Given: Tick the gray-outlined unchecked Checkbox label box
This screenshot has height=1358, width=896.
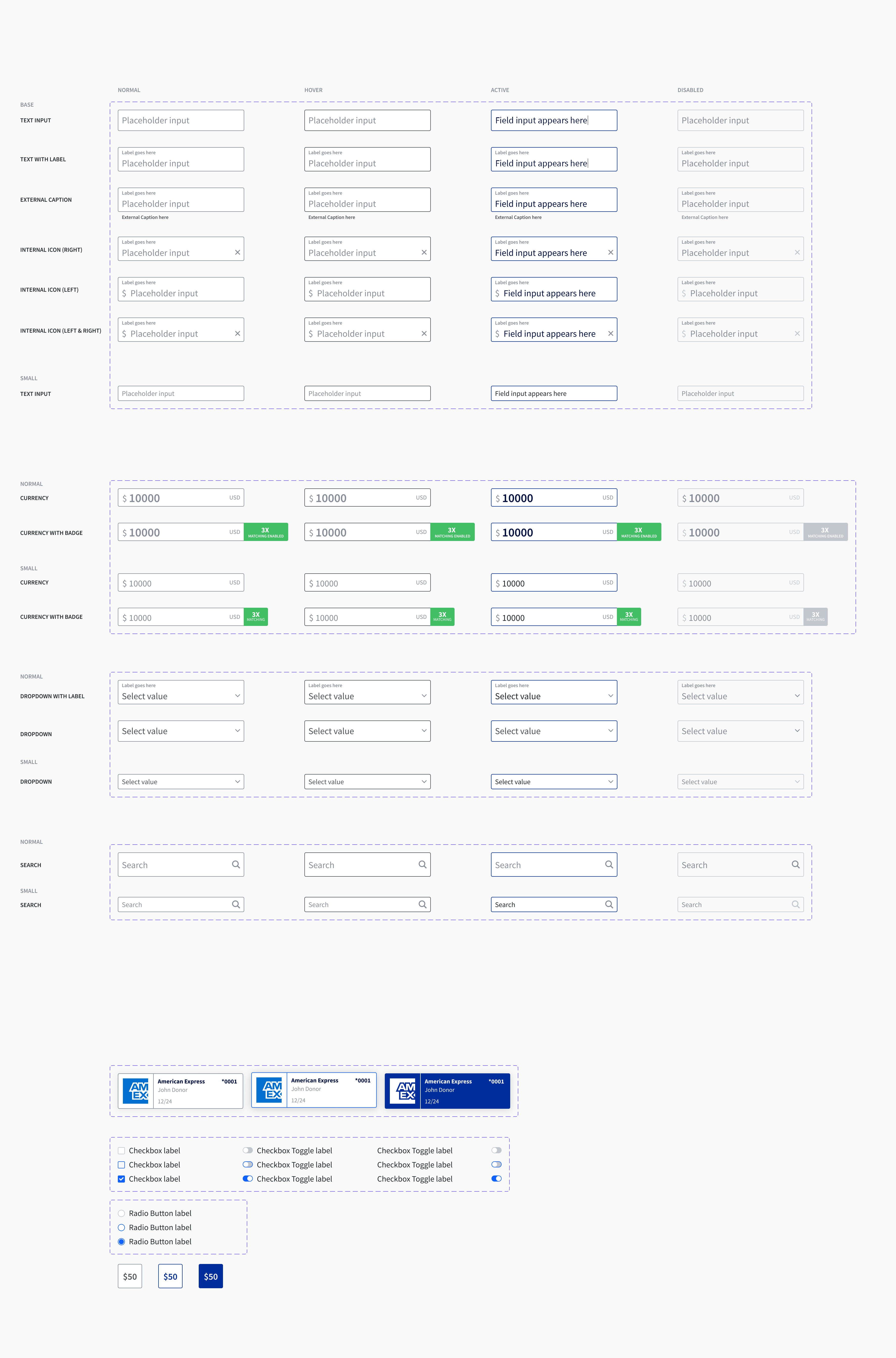Looking at the screenshot, I should tap(121, 1151).
